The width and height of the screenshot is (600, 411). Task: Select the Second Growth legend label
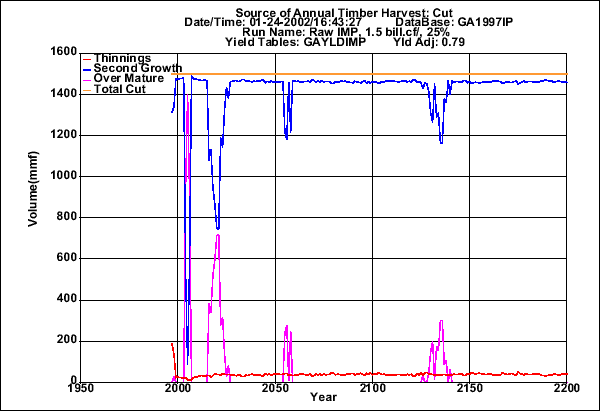click(125, 70)
